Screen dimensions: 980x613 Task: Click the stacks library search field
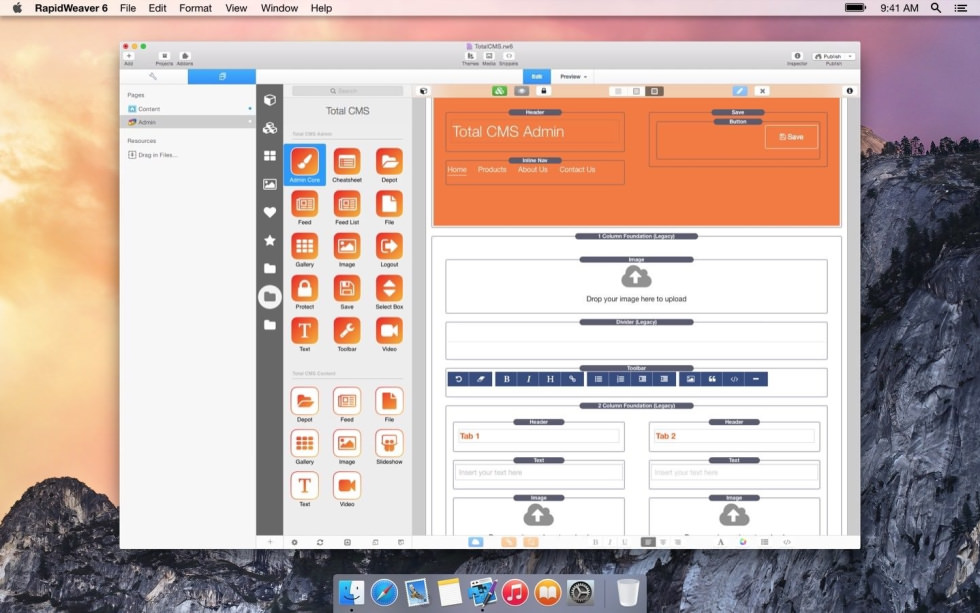pos(348,91)
